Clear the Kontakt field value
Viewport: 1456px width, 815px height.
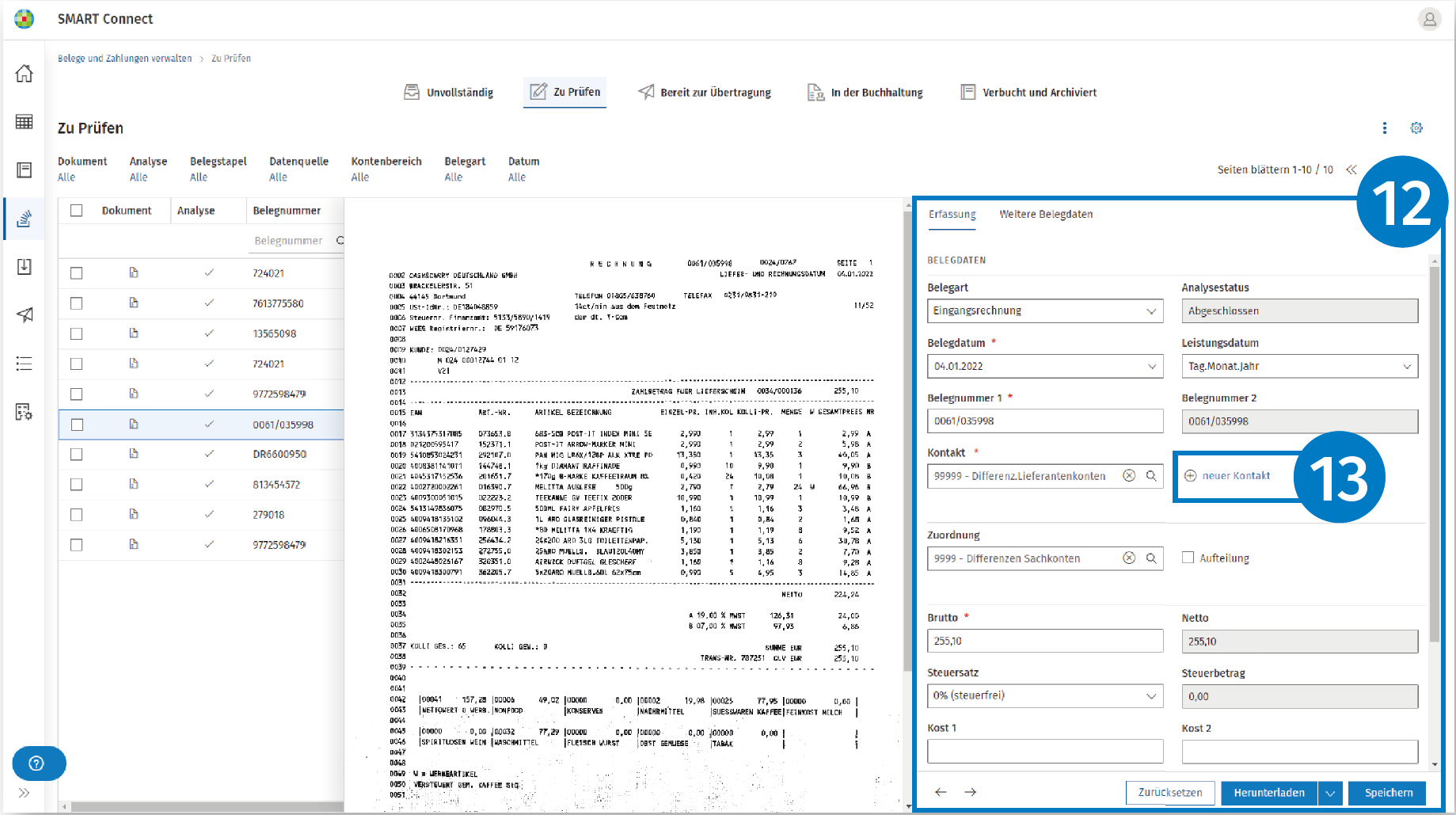pos(1129,475)
